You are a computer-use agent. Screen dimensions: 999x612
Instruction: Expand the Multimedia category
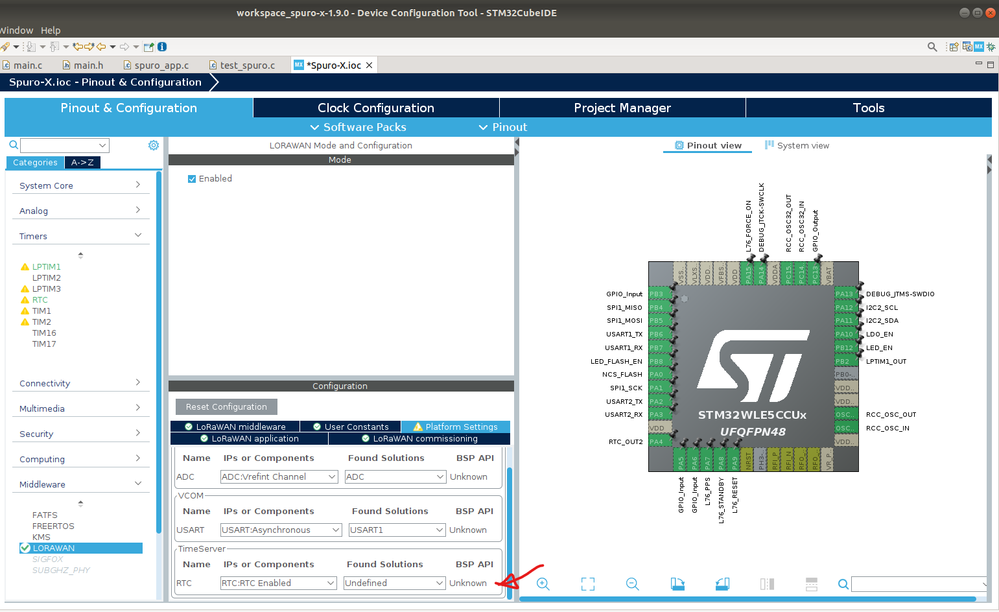pos(80,408)
